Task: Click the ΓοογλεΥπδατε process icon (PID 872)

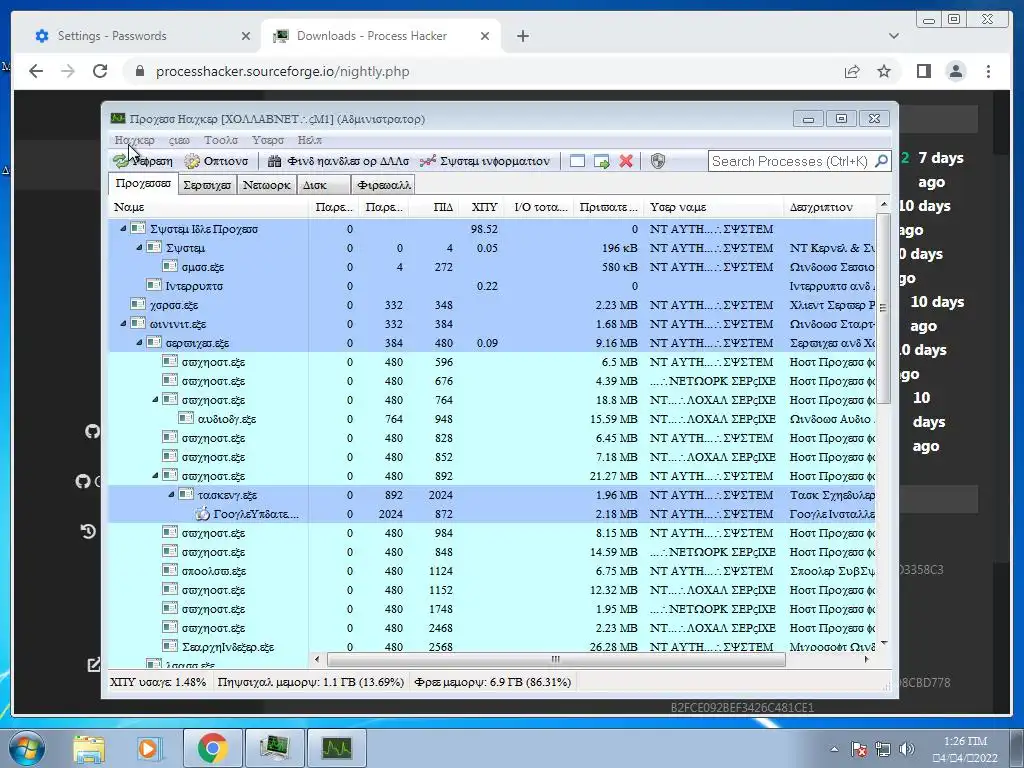Action: 202,514
